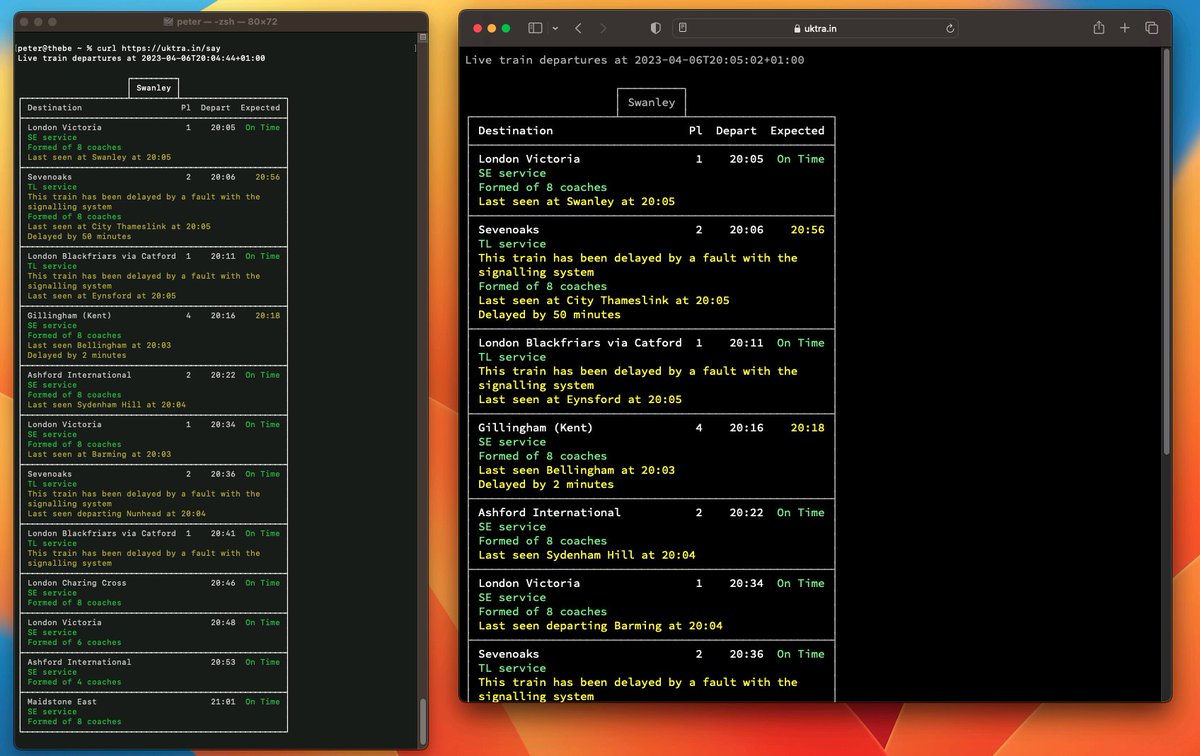Image resolution: width=1200 pixels, height=756 pixels.
Task: Click 'Delayed by 2 minutes' in Safari
Action: click(x=546, y=484)
